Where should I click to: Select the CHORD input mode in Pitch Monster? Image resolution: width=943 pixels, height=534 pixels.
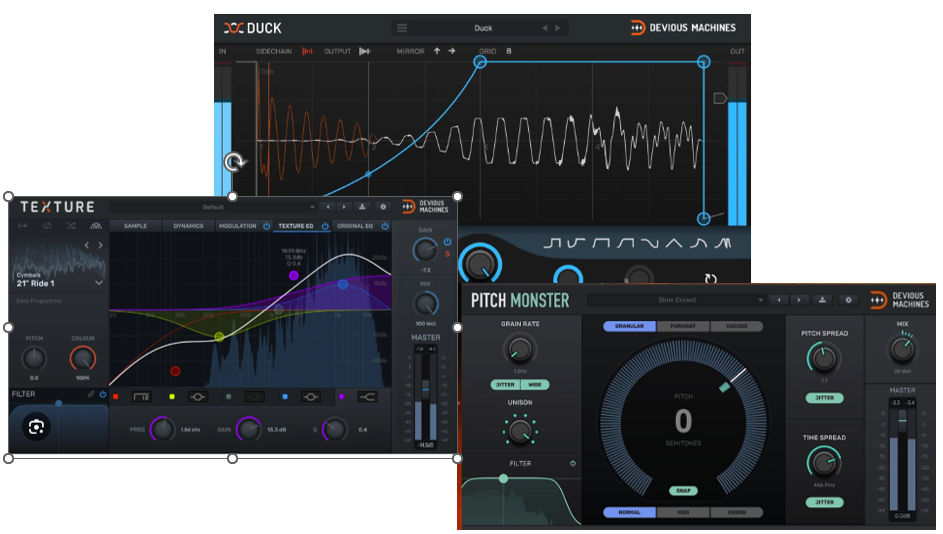[x=737, y=512]
